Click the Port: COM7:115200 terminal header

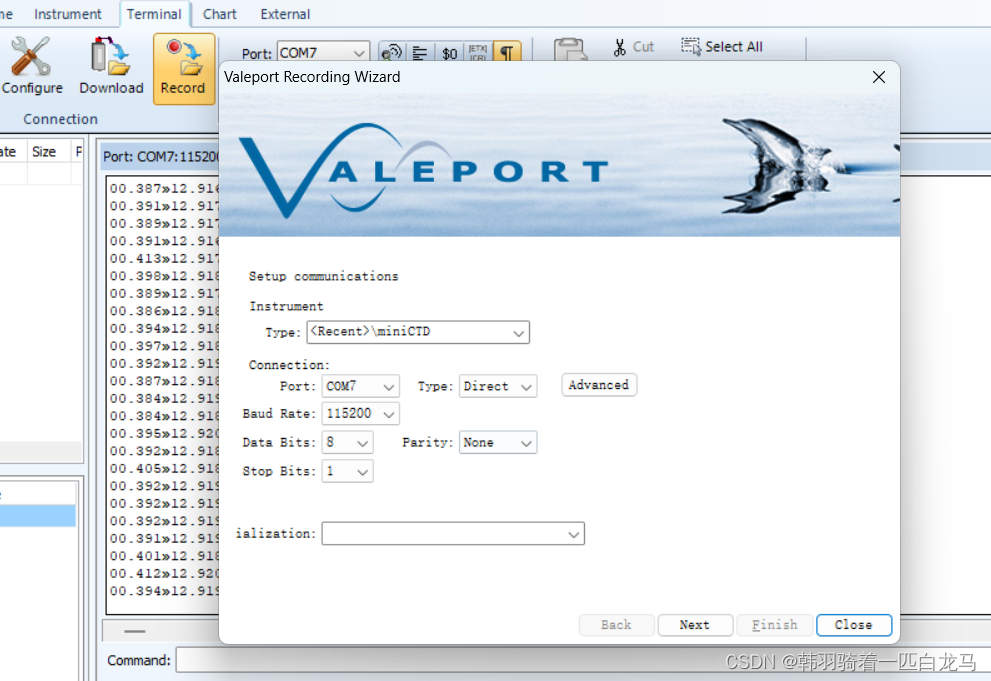161,156
